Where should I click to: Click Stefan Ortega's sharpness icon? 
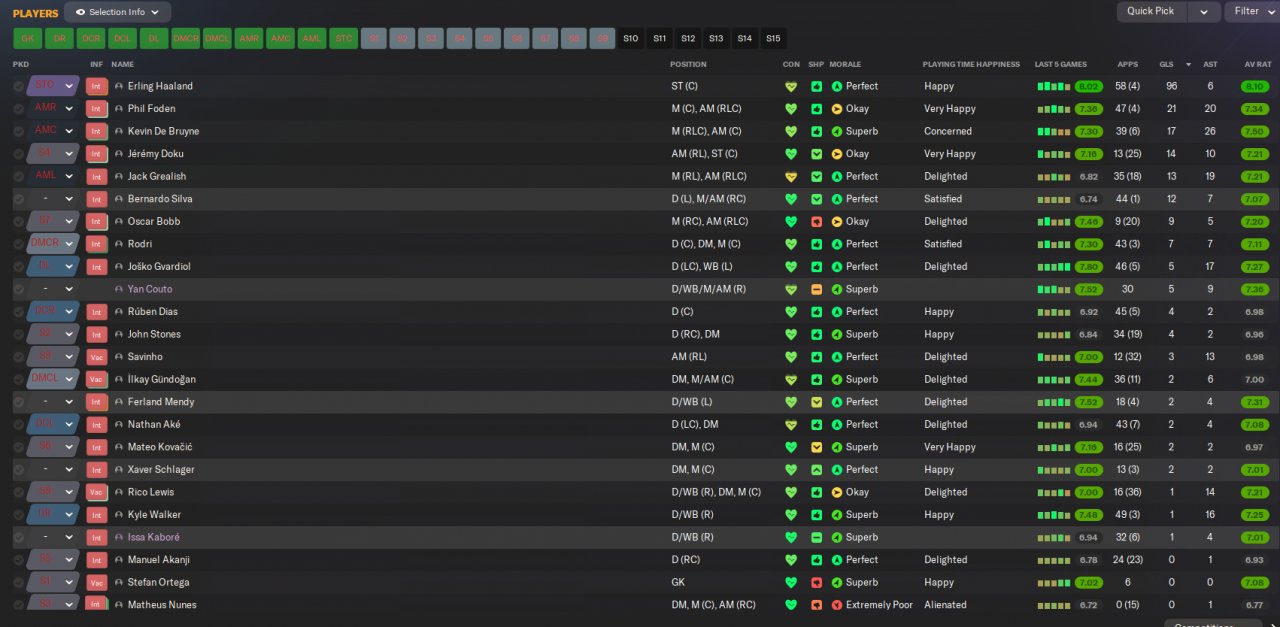tap(816, 583)
